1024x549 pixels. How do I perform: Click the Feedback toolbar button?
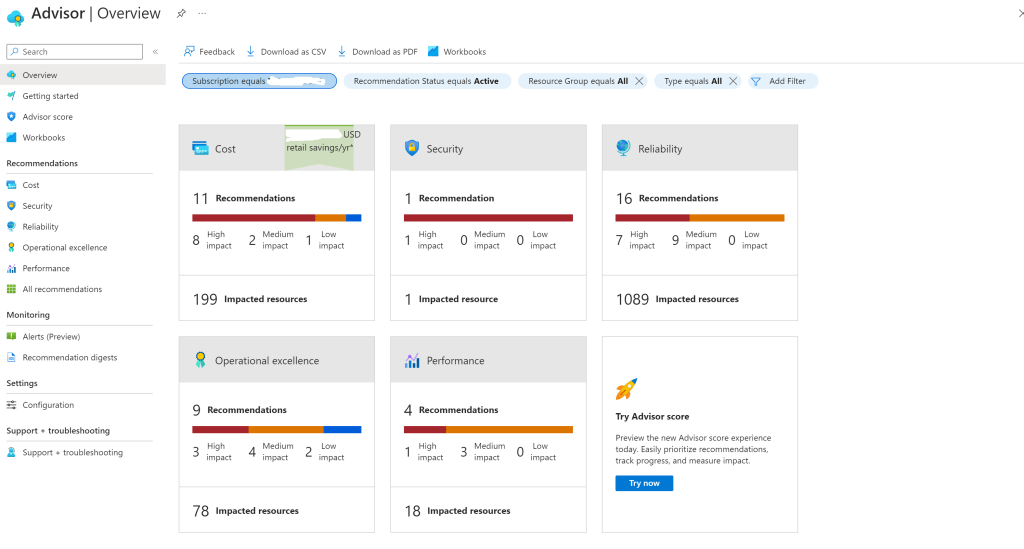(x=209, y=52)
